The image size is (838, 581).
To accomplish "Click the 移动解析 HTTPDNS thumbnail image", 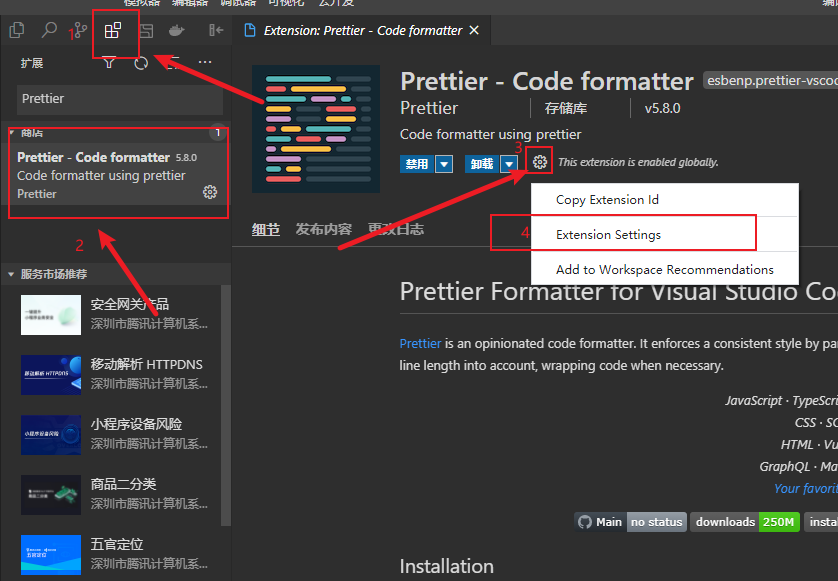I will pyautogui.click(x=51, y=375).
